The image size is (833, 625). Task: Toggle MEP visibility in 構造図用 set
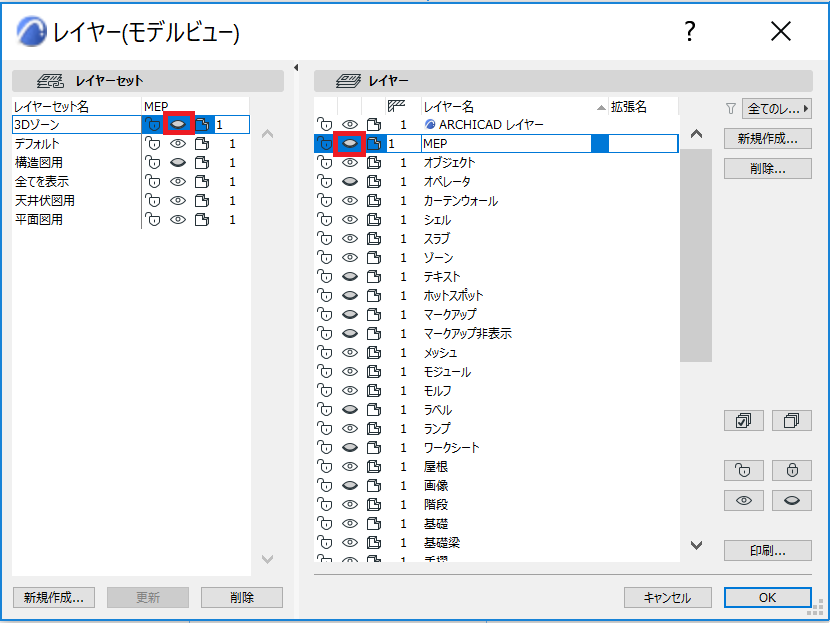(178, 163)
